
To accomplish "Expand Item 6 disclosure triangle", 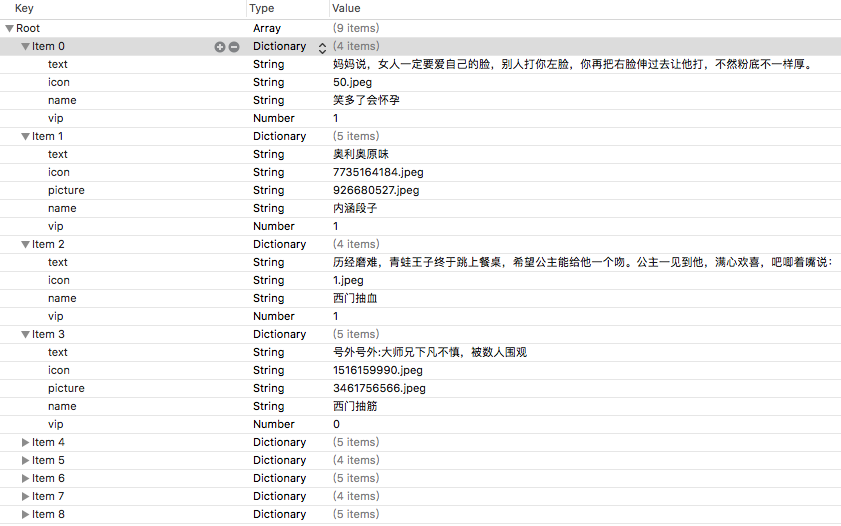I will 26,478.
